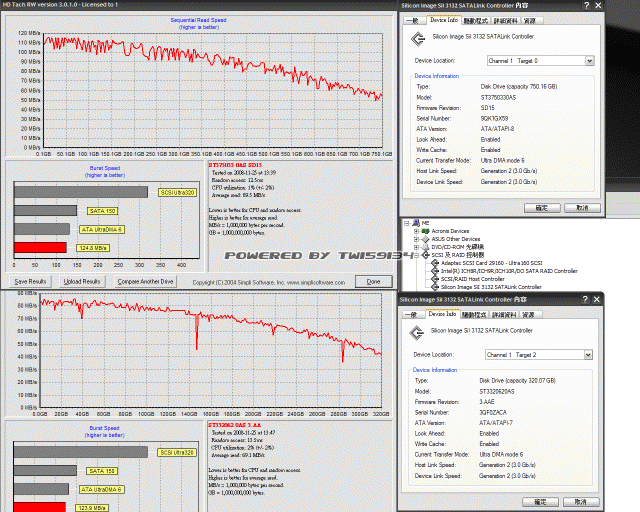Click the Silicon Image 3132 tree item icon
640x512 pixels.
click(x=435, y=287)
